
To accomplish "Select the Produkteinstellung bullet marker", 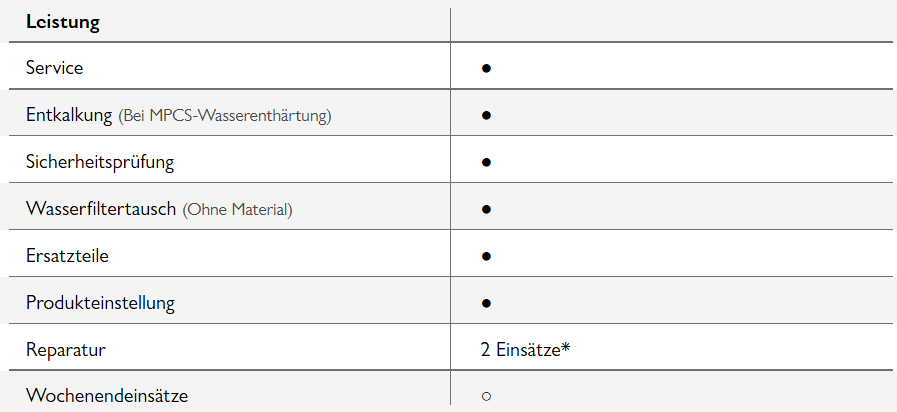I will click(x=486, y=302).
